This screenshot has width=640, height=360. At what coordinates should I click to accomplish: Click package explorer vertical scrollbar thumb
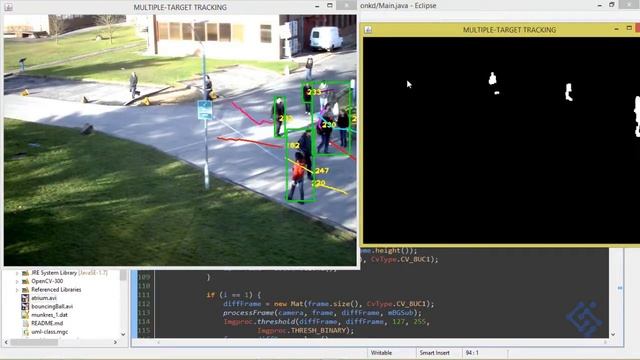coord(123,275)
